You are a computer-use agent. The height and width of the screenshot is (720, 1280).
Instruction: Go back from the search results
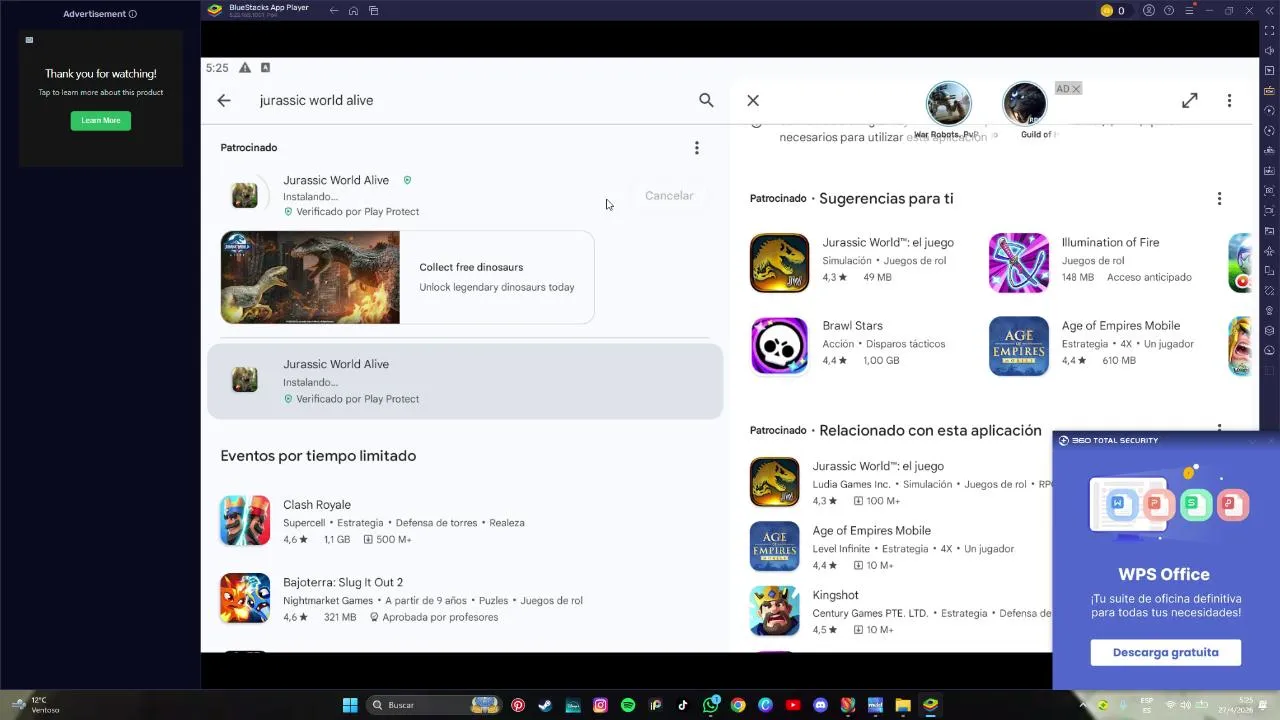click(224, 100)
